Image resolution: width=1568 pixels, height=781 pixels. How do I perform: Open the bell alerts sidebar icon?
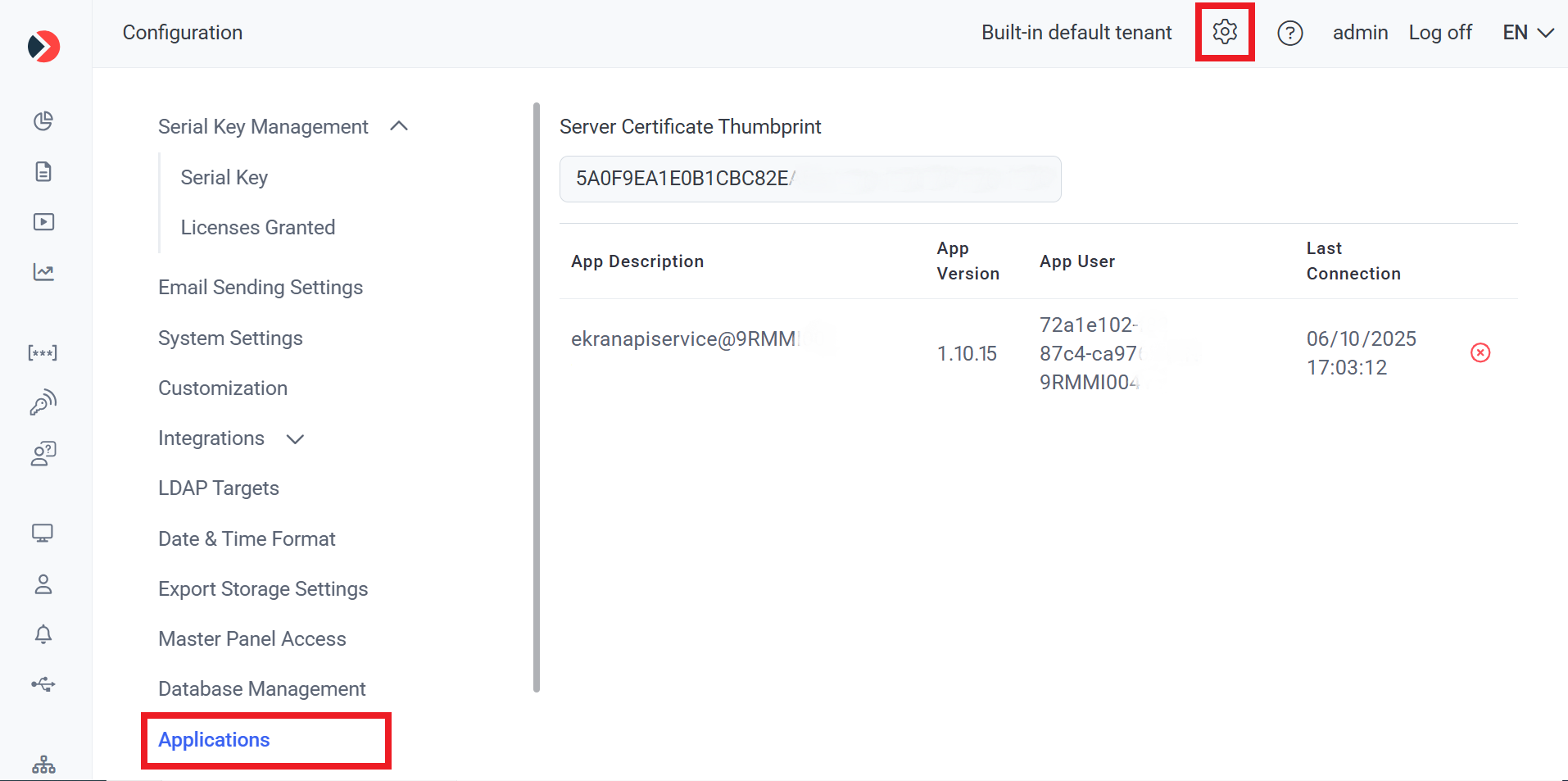click(43, 634)
